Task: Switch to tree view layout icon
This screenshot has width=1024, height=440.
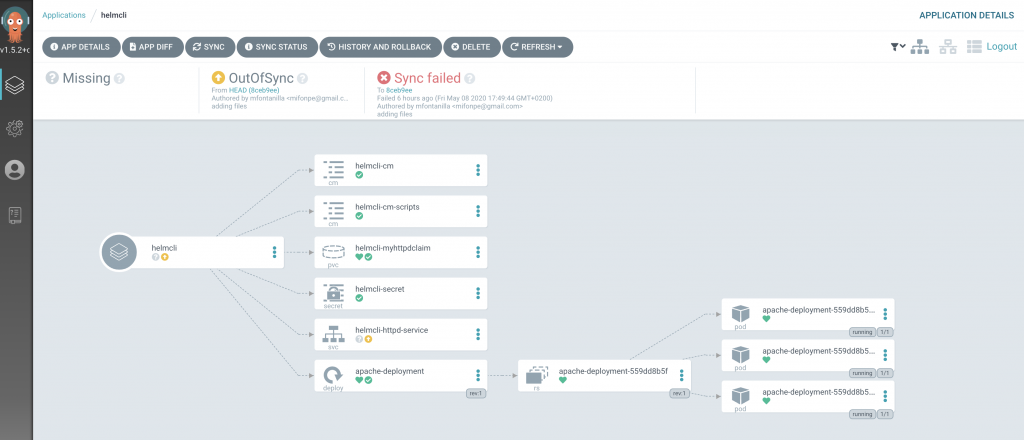Action: point(920,47)
